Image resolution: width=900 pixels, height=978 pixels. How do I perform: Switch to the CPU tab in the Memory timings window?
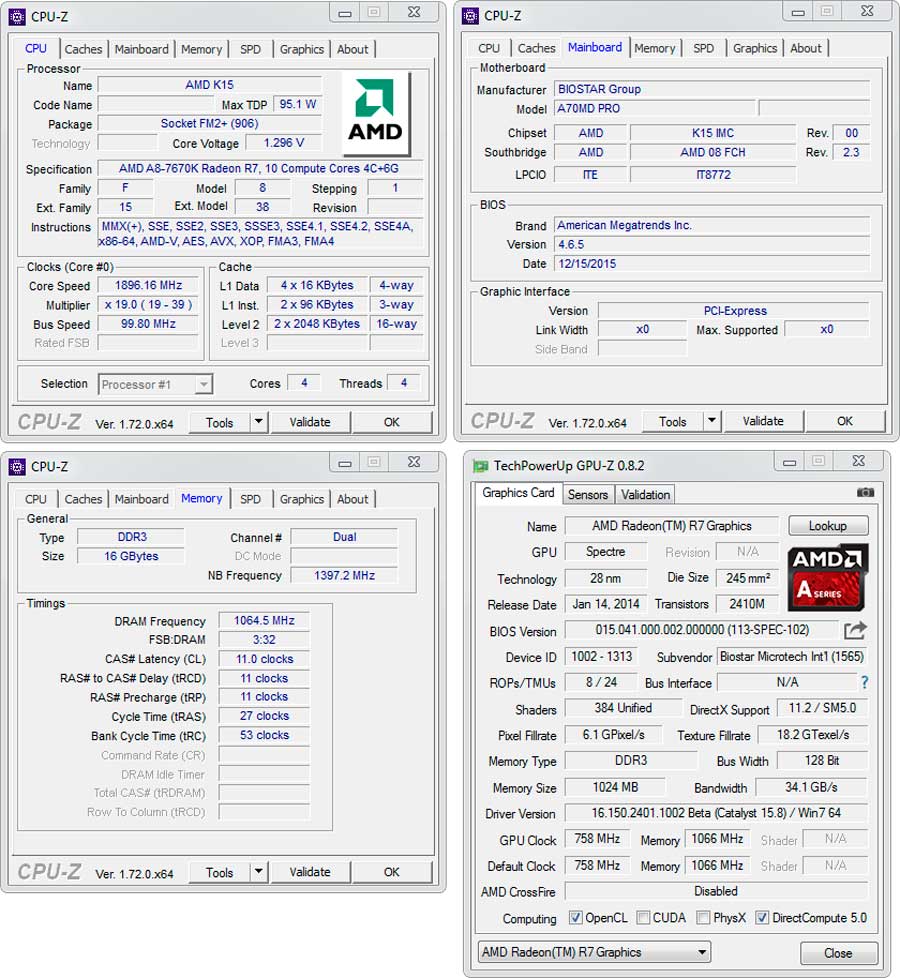(x=36, y=499)
